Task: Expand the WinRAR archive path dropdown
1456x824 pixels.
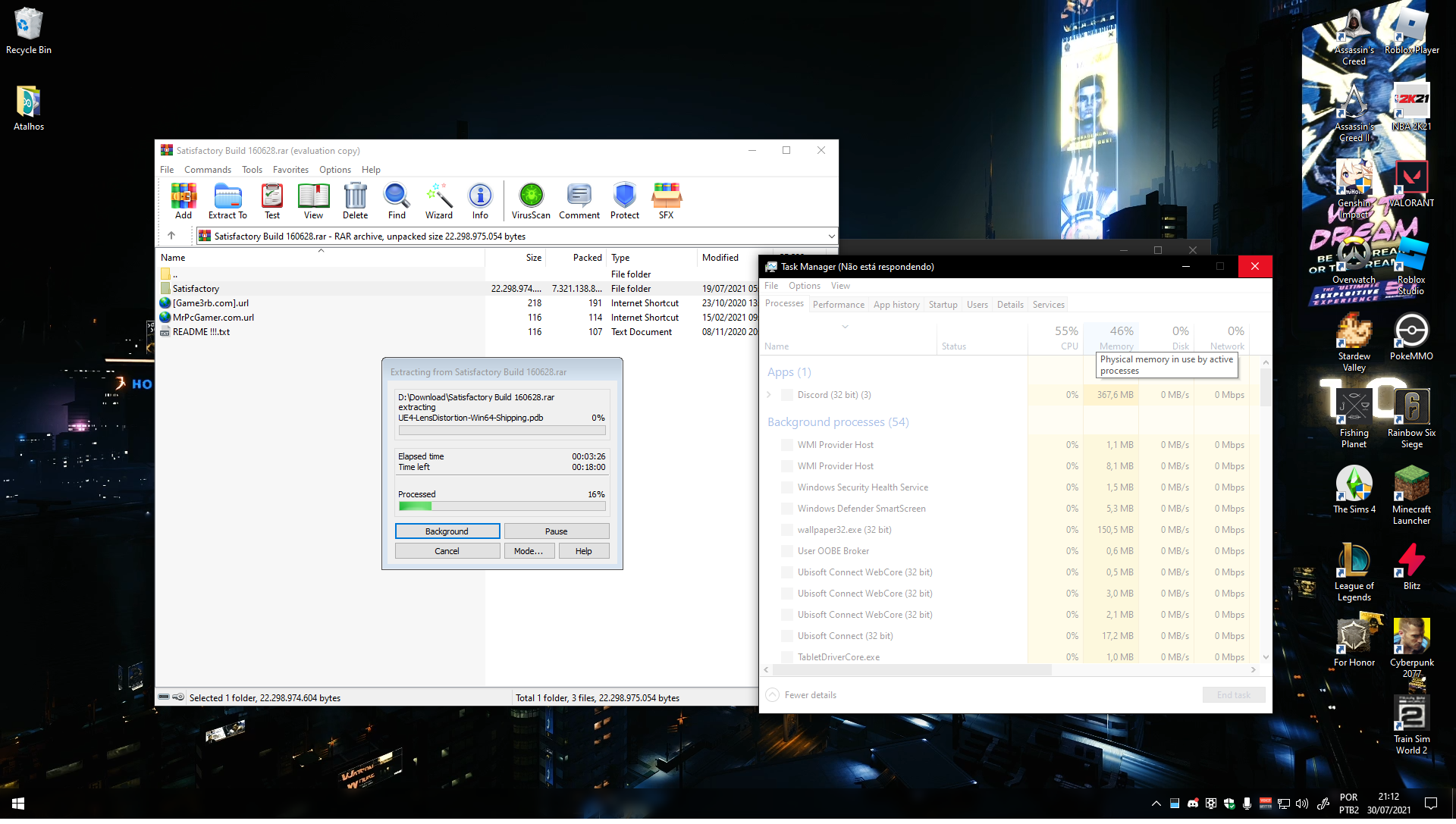Action: [831, 237]
